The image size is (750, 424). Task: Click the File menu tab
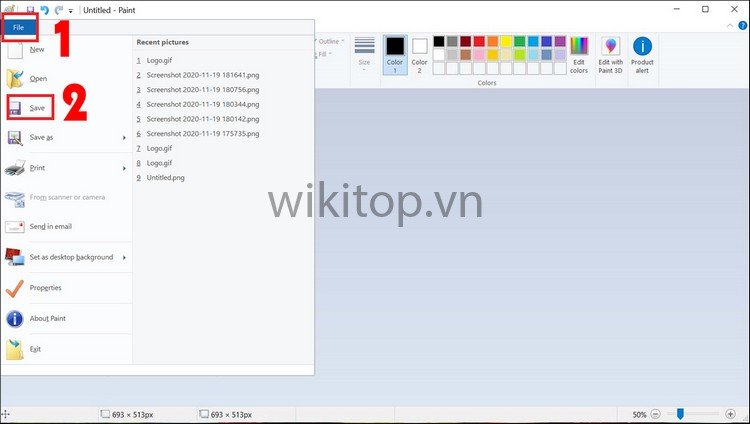click(19, 27)
